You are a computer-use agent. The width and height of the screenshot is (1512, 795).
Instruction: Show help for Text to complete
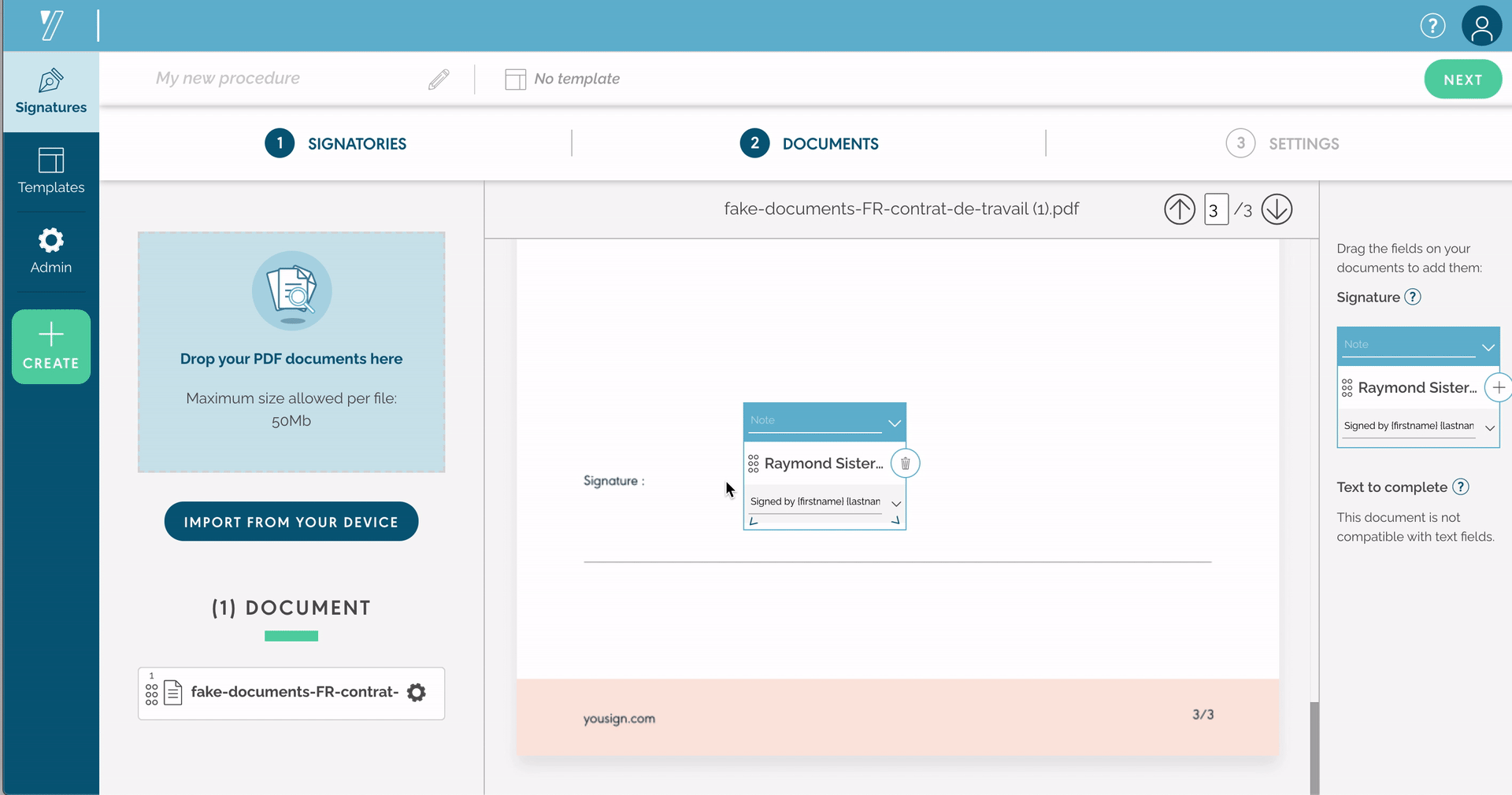[x=1460, y=486]
